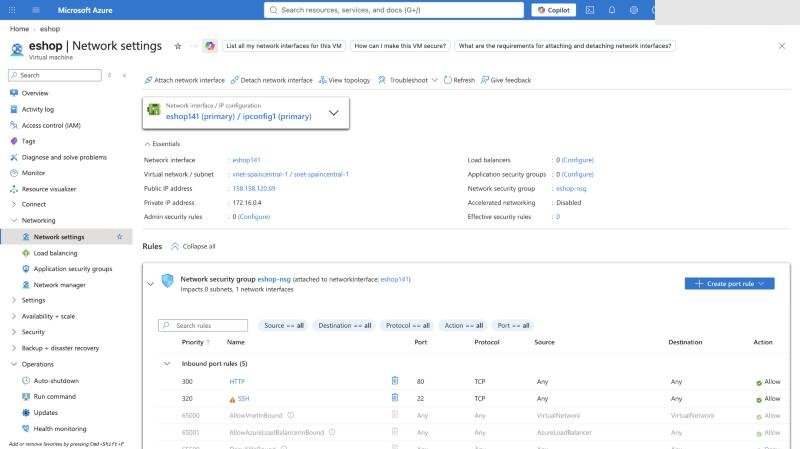The width and height of the screenshot is (800, 449).
Task: Click Attach network interface
Action: (x=184, y=80)
